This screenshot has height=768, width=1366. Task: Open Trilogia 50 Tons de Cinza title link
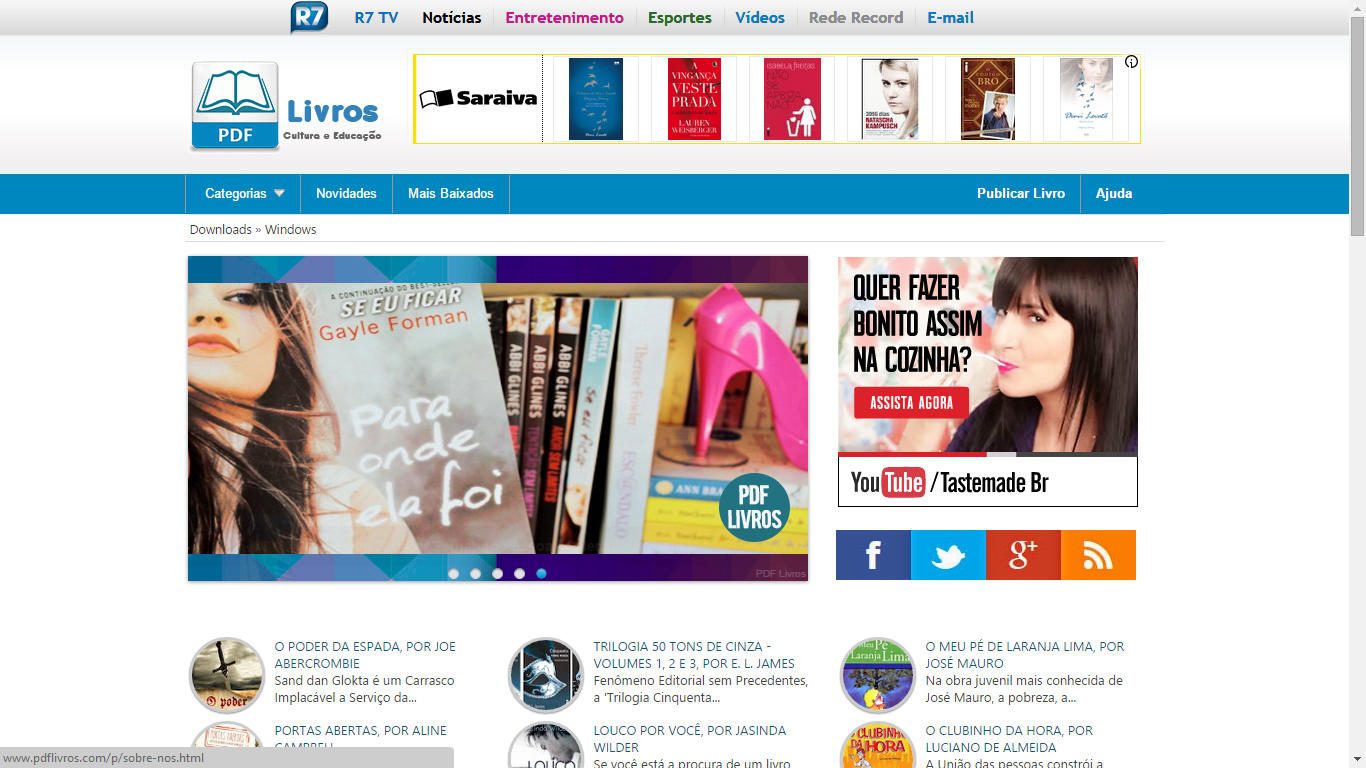pyautogui.click(x=694, y=655)
